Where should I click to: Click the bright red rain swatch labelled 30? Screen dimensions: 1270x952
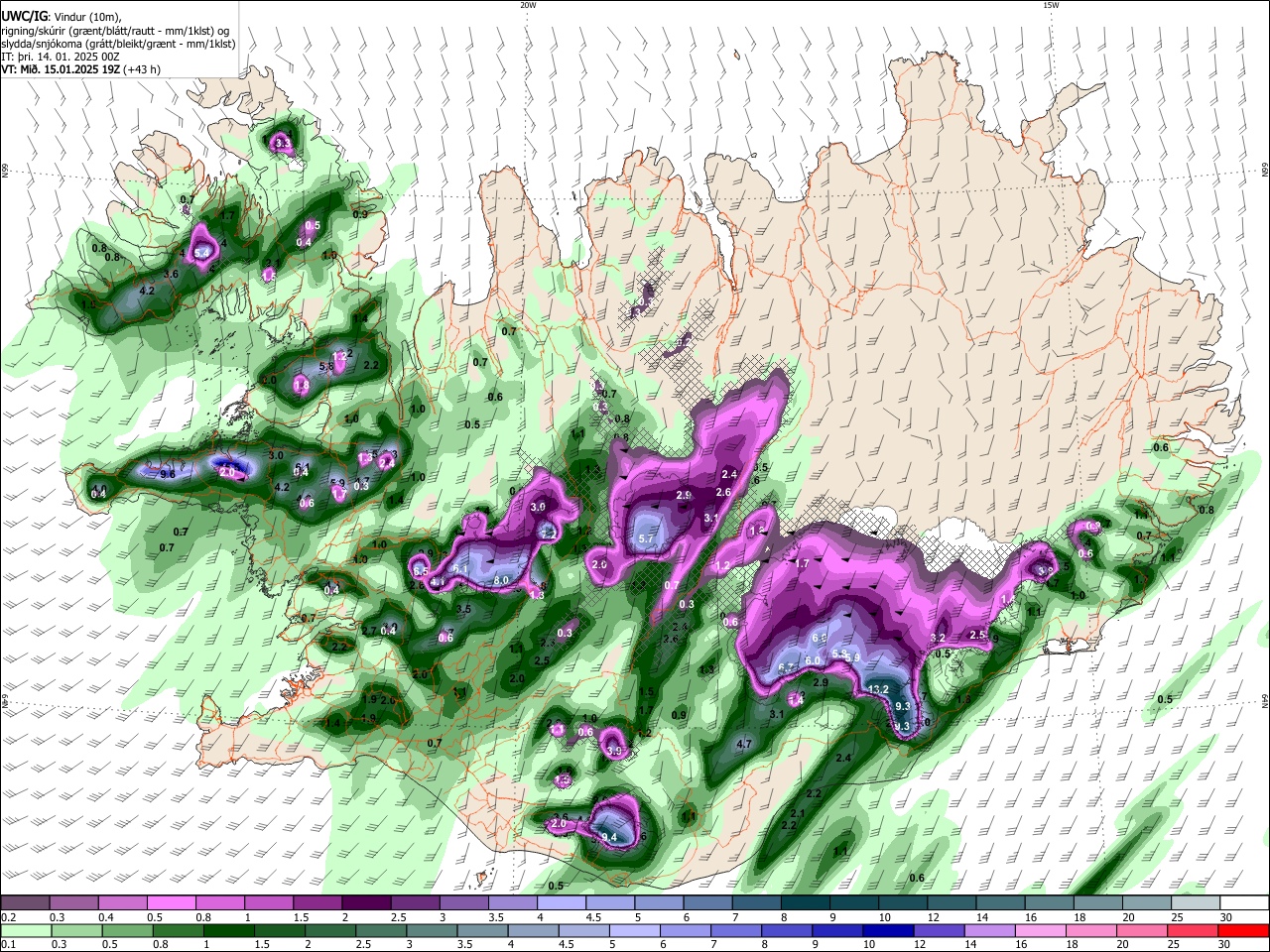[x=1244, y=930]
